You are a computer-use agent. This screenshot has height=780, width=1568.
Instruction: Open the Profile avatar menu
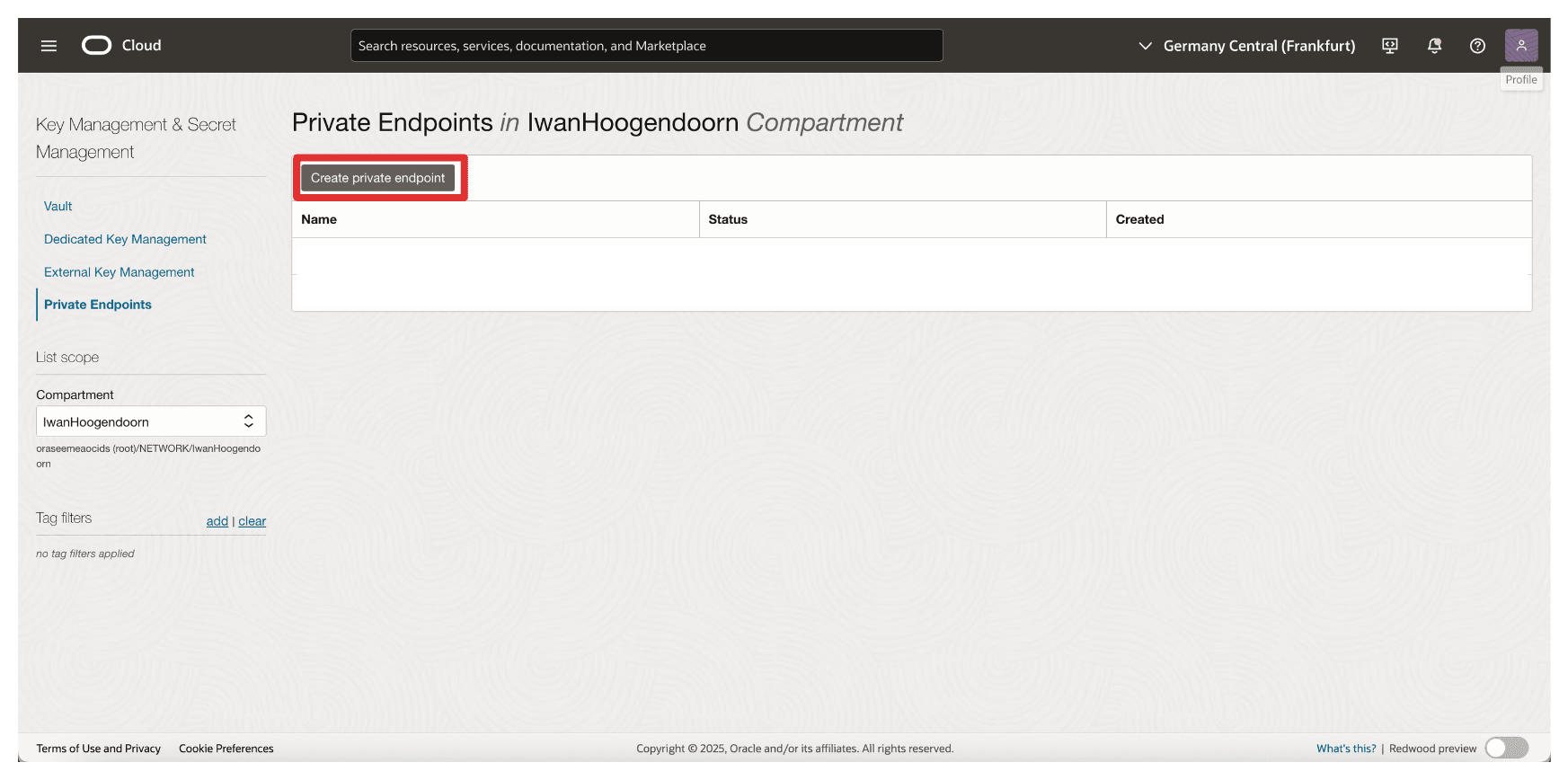pos(1521,45)
